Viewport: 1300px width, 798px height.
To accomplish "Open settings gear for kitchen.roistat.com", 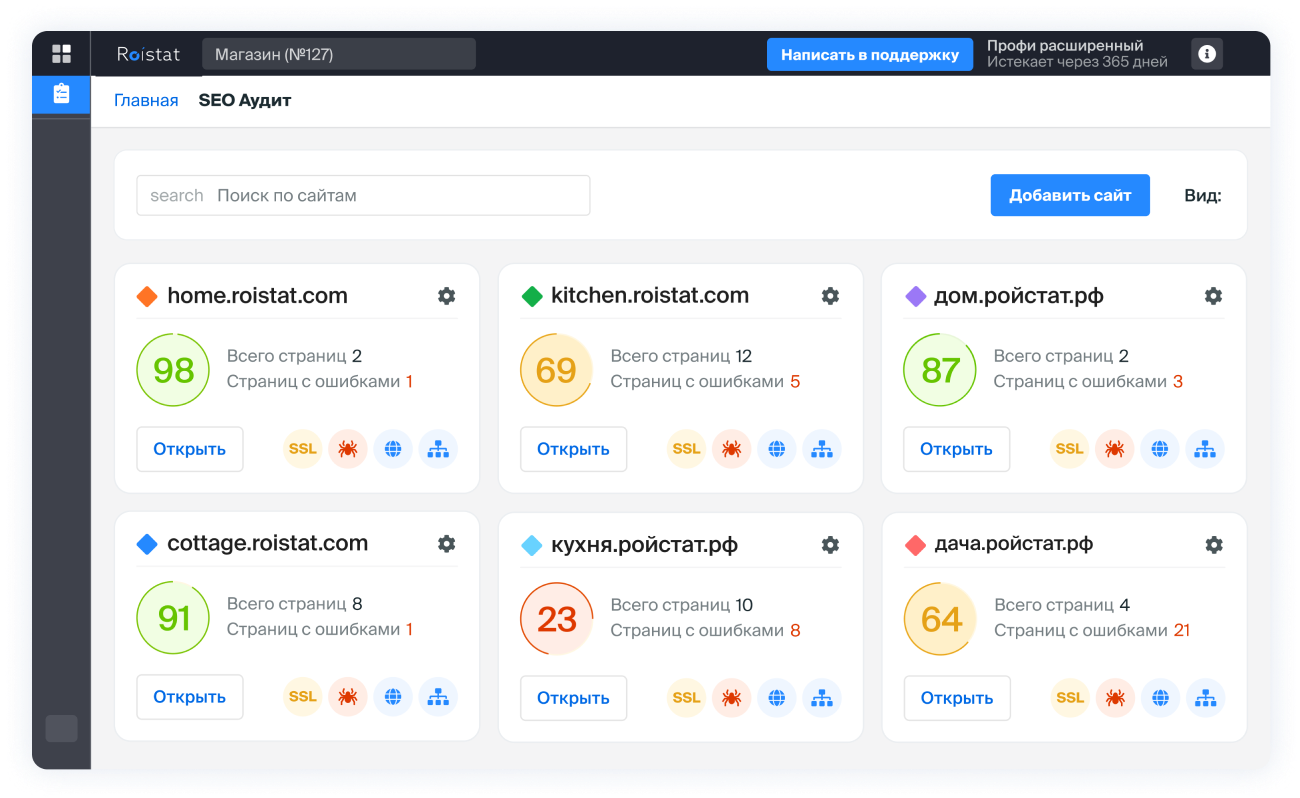I will pos(830,296).
